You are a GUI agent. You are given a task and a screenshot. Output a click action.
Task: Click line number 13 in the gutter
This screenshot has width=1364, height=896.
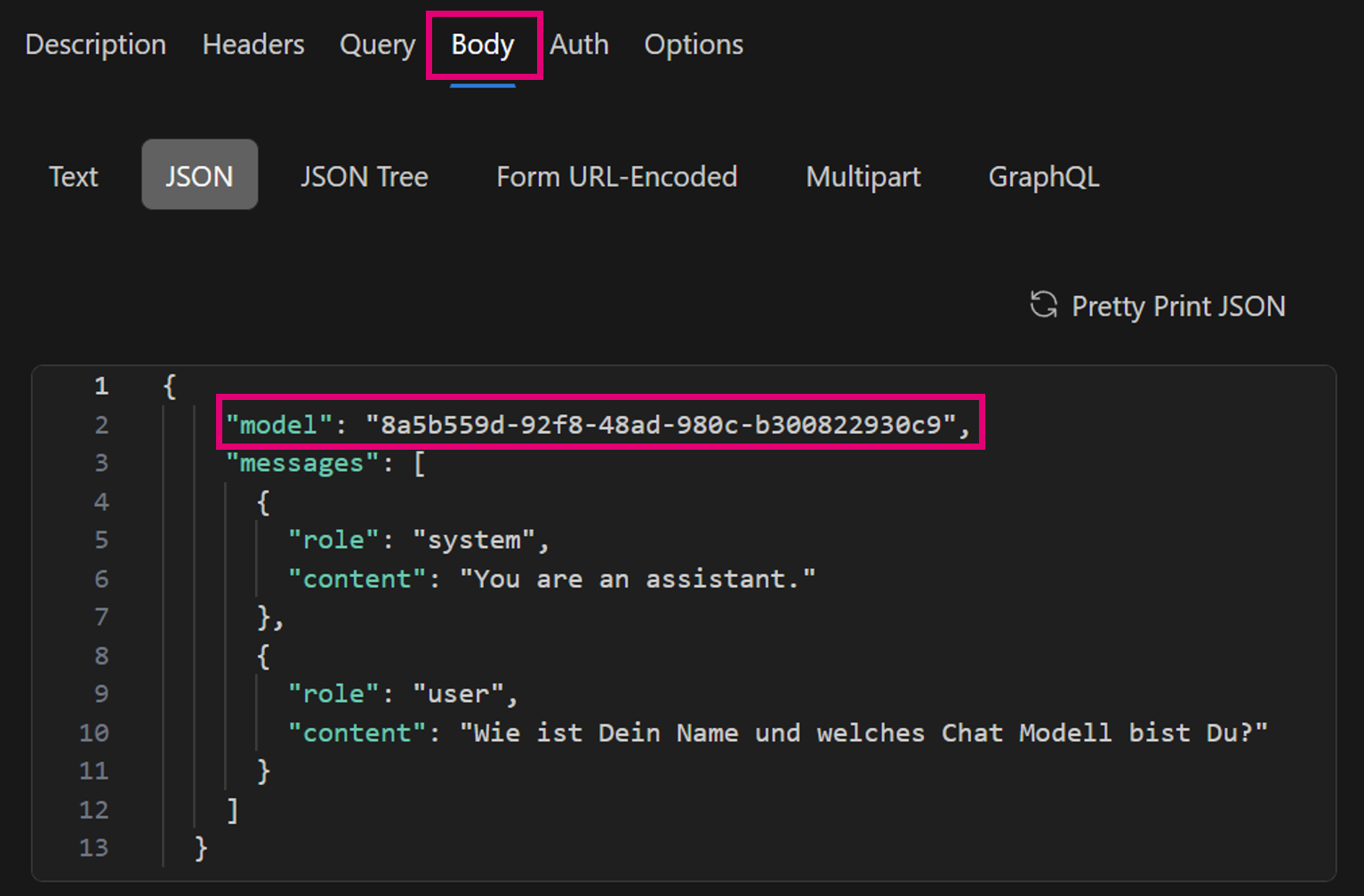coord(94,847)
